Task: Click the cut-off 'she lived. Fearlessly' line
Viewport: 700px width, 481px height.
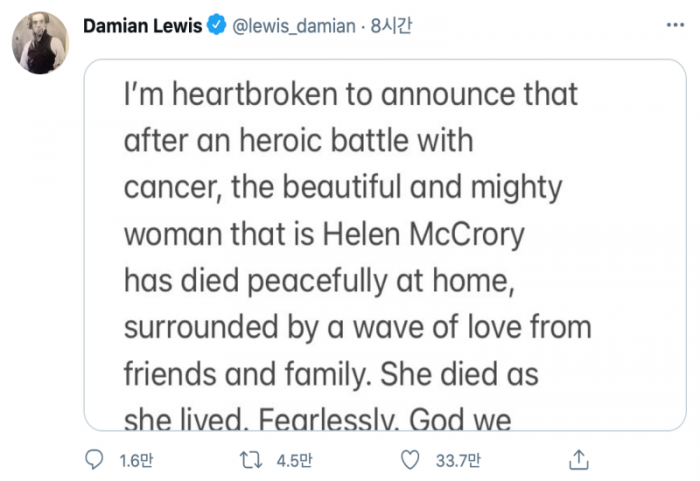Action: pos(317,418)
